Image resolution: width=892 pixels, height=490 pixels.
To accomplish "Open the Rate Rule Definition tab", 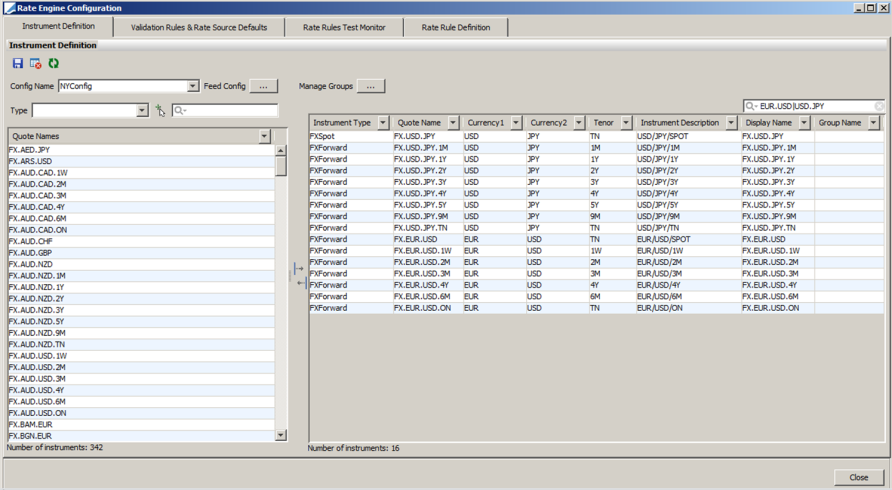I will coord(456,27).
